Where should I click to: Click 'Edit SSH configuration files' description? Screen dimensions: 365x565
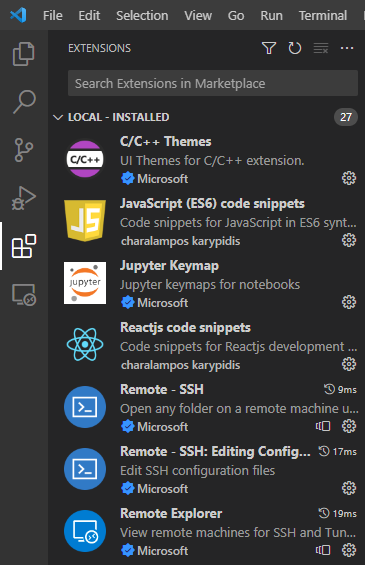click(197, 471)
